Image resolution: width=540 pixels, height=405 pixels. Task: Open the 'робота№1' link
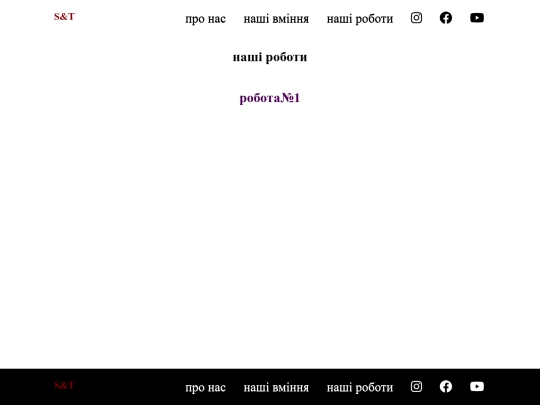[270, 98]
